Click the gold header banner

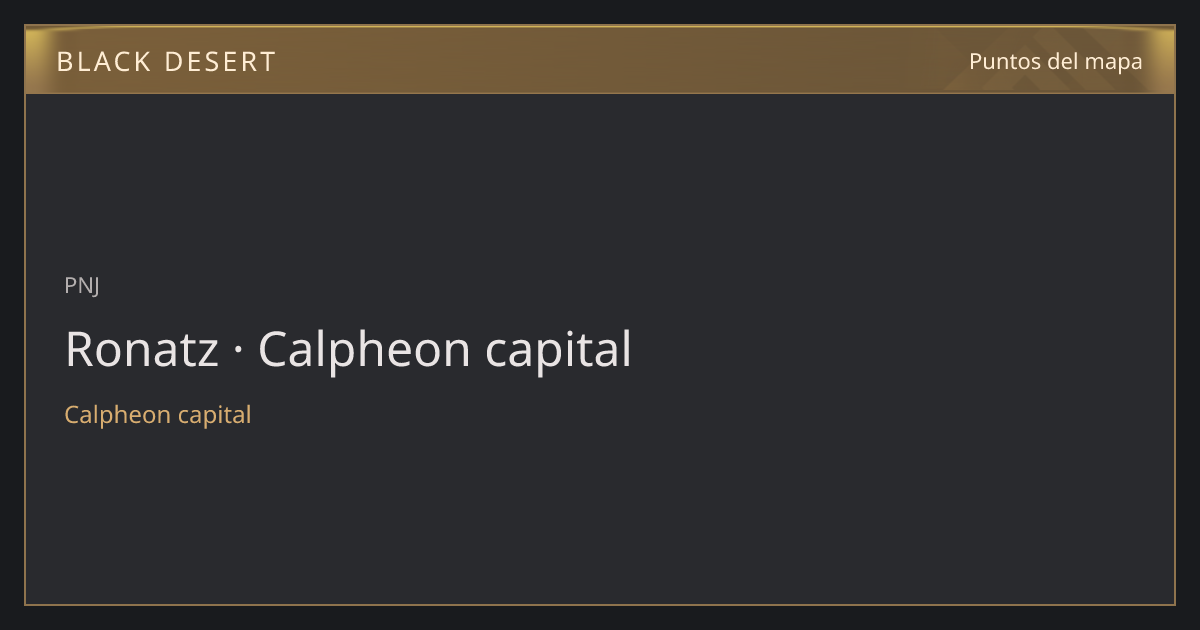[600, 60]
